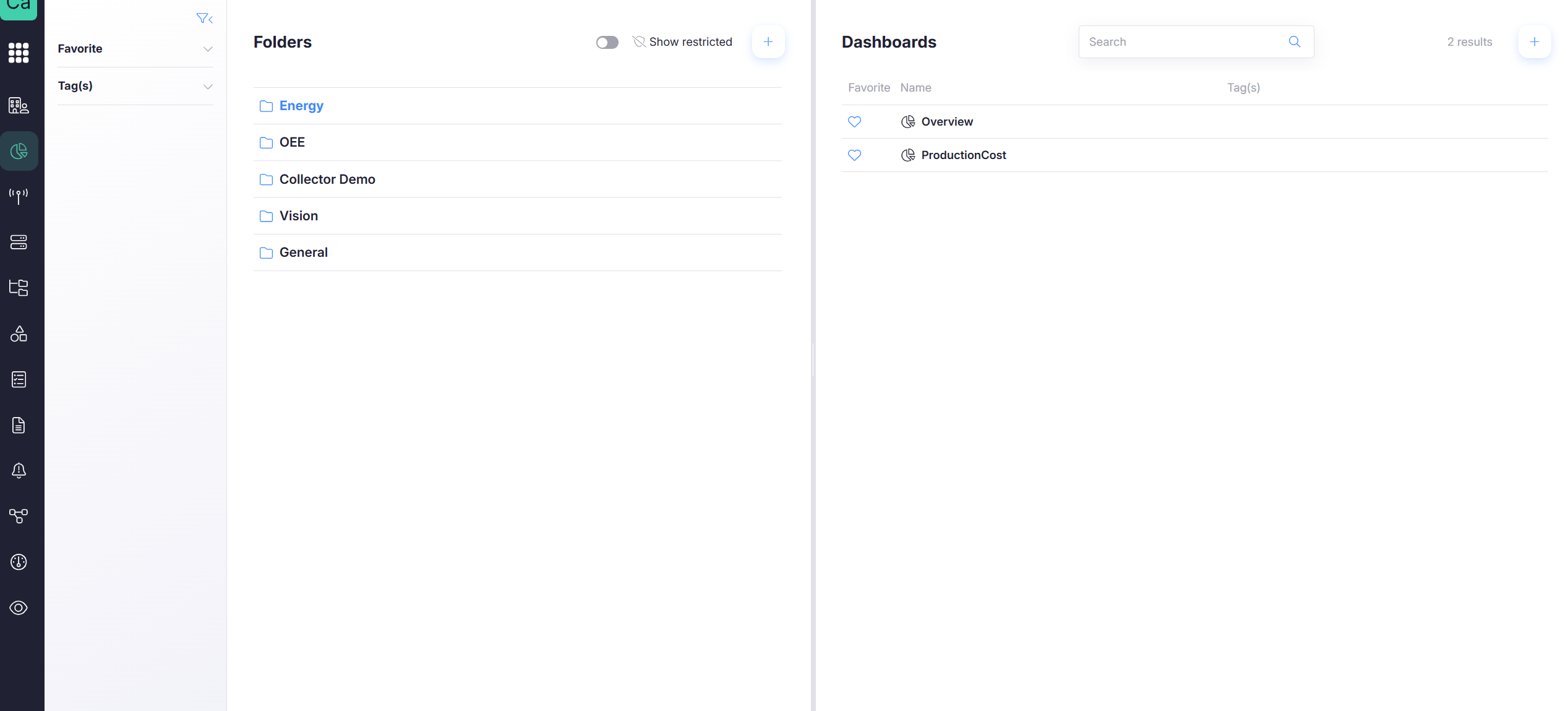
Task: Open the Vision folder
Action: [518, 215]
